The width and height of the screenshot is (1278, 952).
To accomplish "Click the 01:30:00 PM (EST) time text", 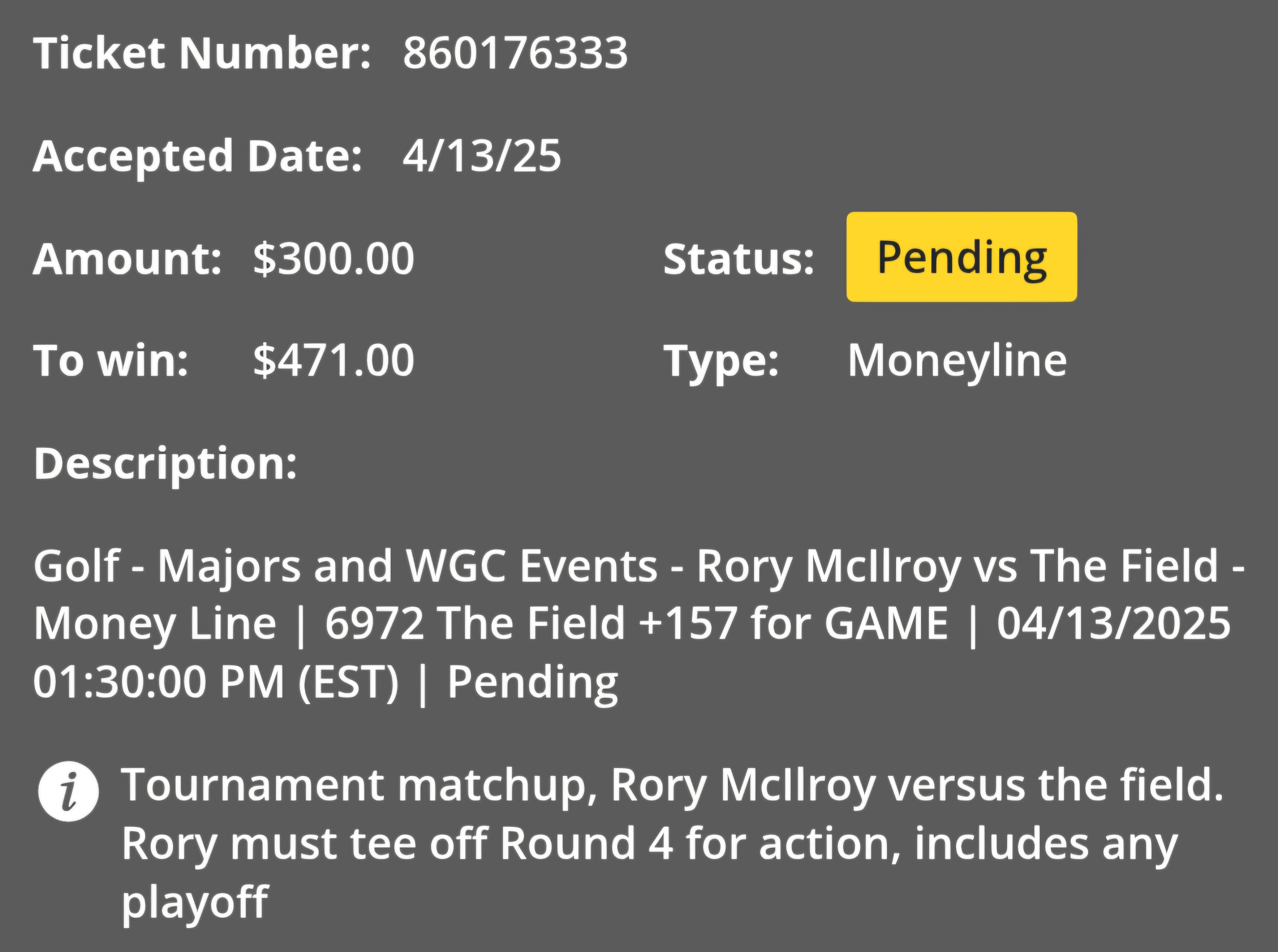I will tap(216, 682).
